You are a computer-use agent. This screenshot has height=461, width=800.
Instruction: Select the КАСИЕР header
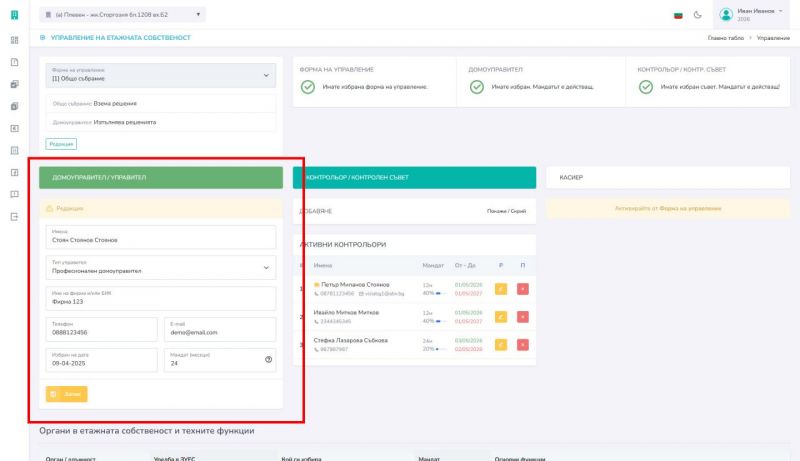click(668, 177)
